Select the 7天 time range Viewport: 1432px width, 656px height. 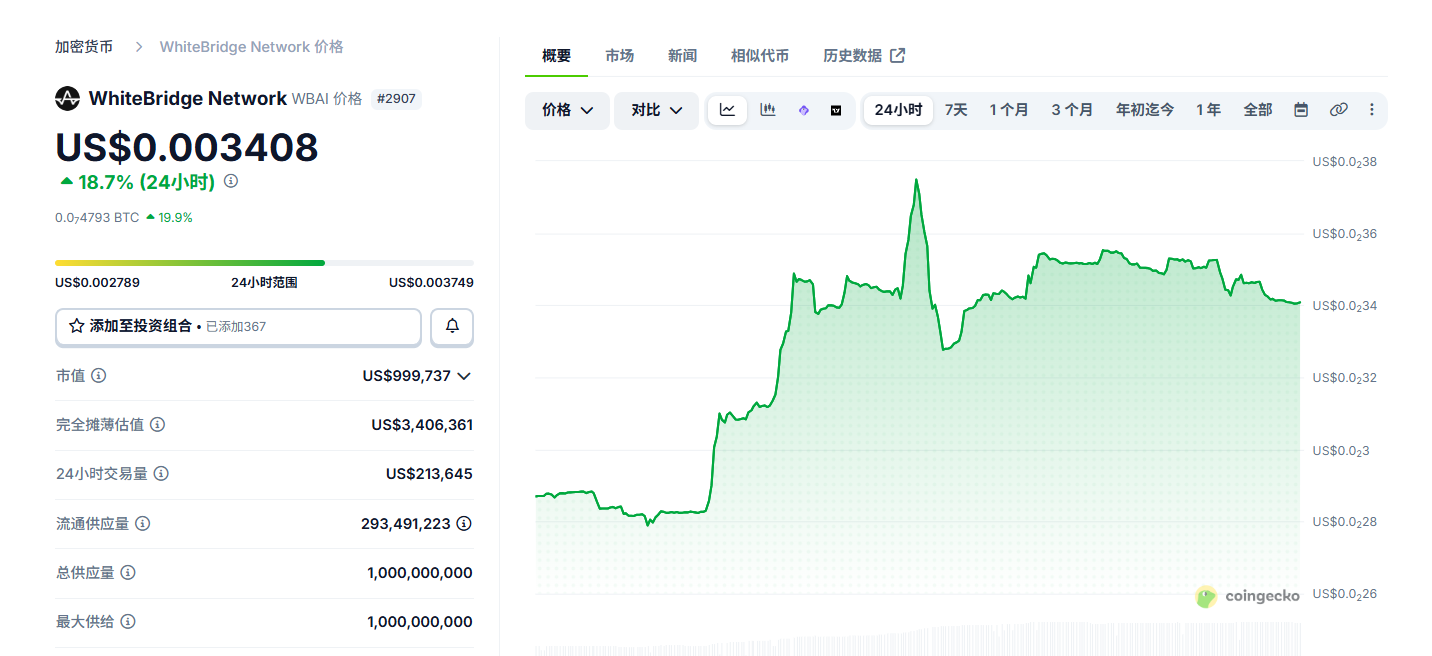tap(956, 110)
